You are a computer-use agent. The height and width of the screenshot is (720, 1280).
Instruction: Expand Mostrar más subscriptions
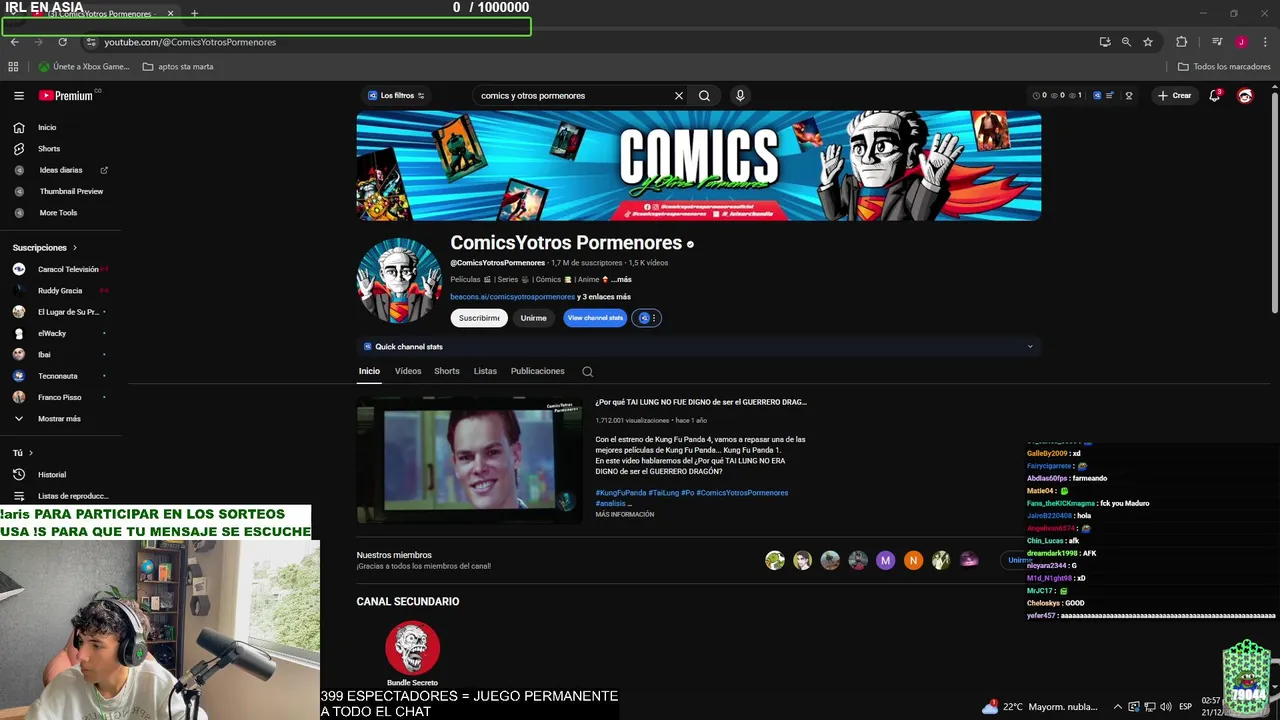tap(60, 419)
